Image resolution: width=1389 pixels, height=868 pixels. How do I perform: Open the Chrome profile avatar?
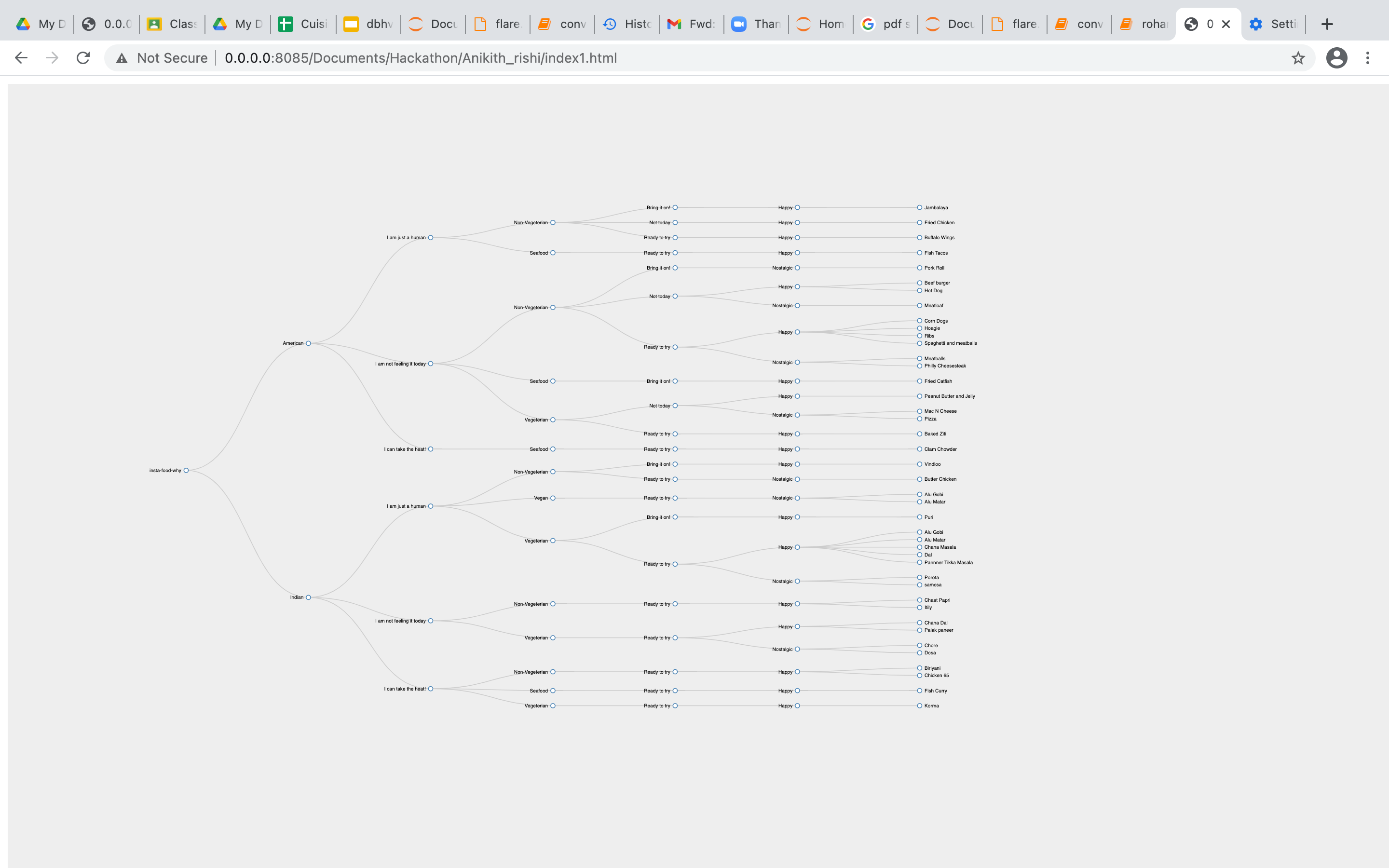pyautogui.click(x=1336, y=58)
